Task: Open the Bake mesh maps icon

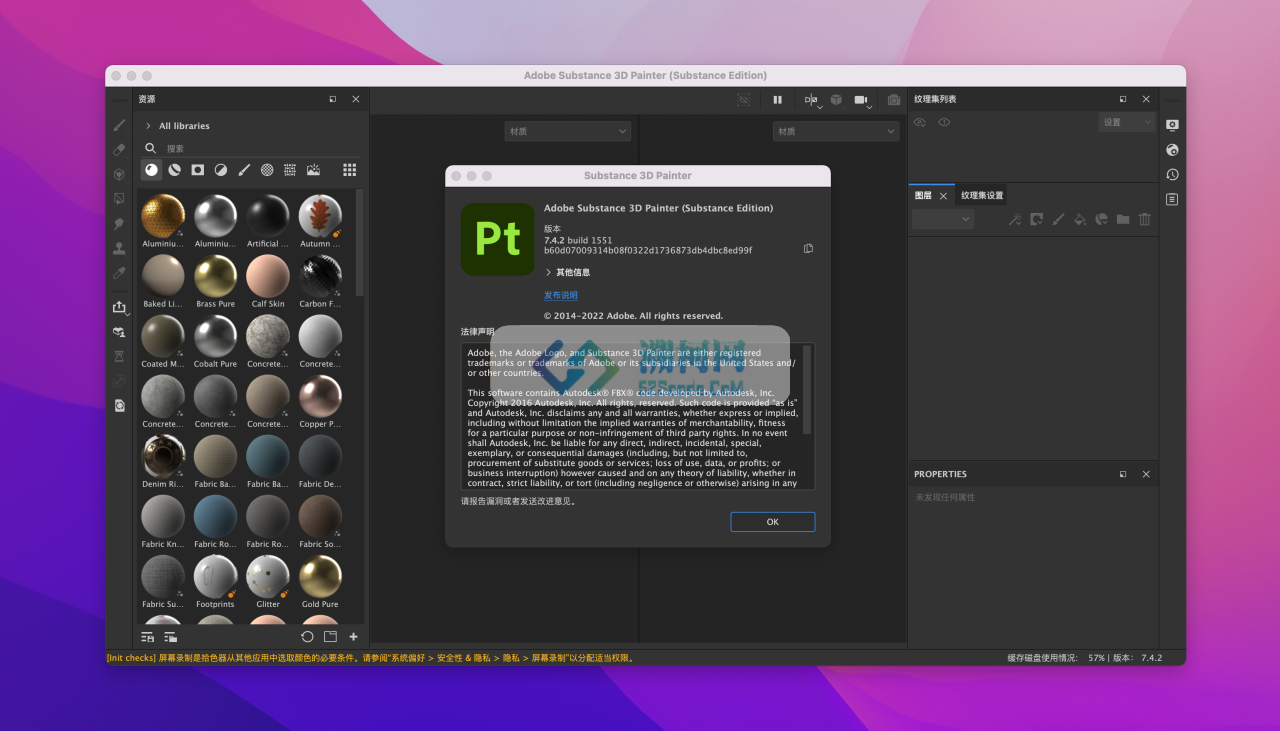Action: coord(119,332)
